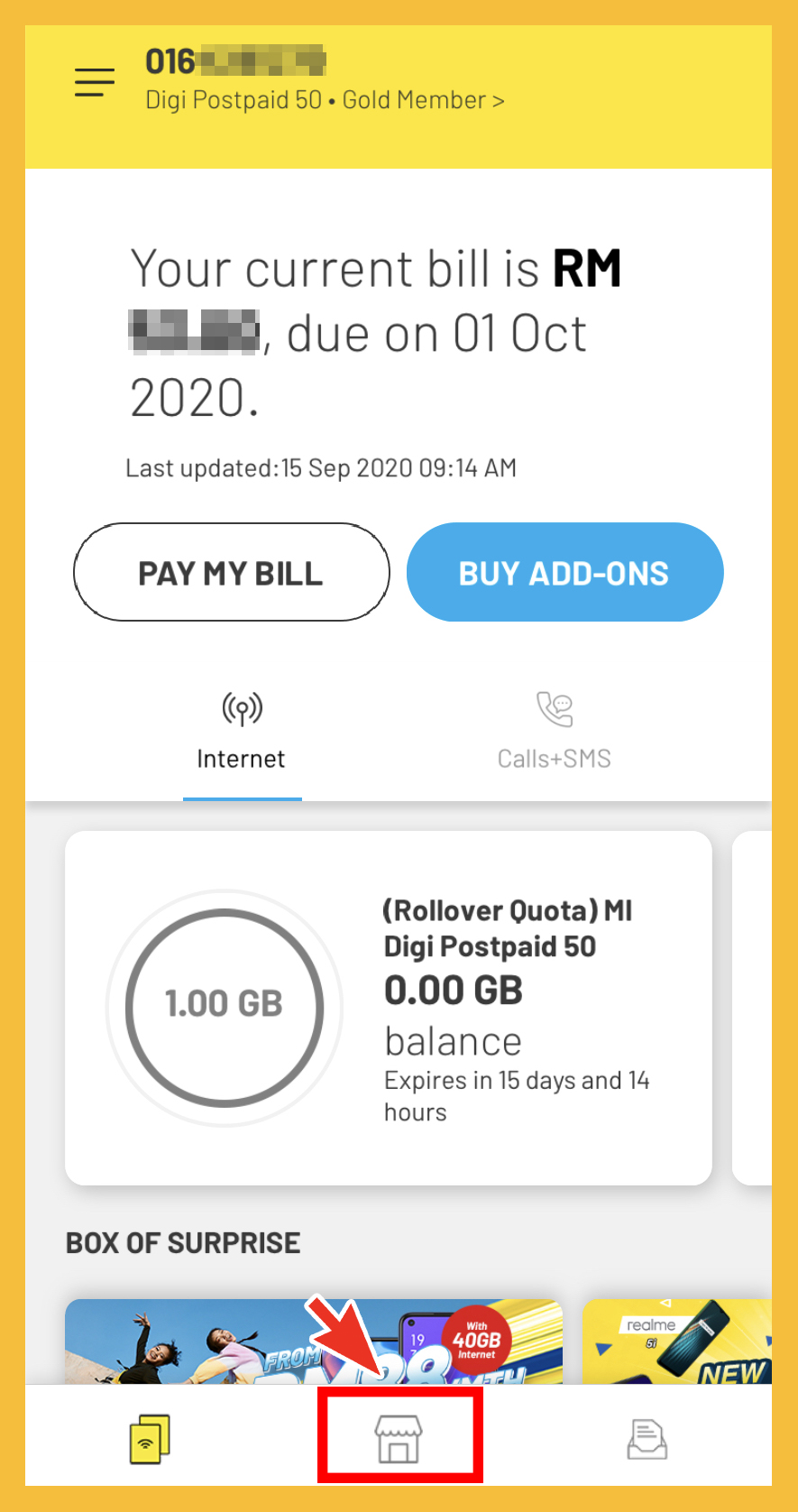Open the inbox icon in bottom bar
Screen dimensions: 798x1512
[647, 1438]
